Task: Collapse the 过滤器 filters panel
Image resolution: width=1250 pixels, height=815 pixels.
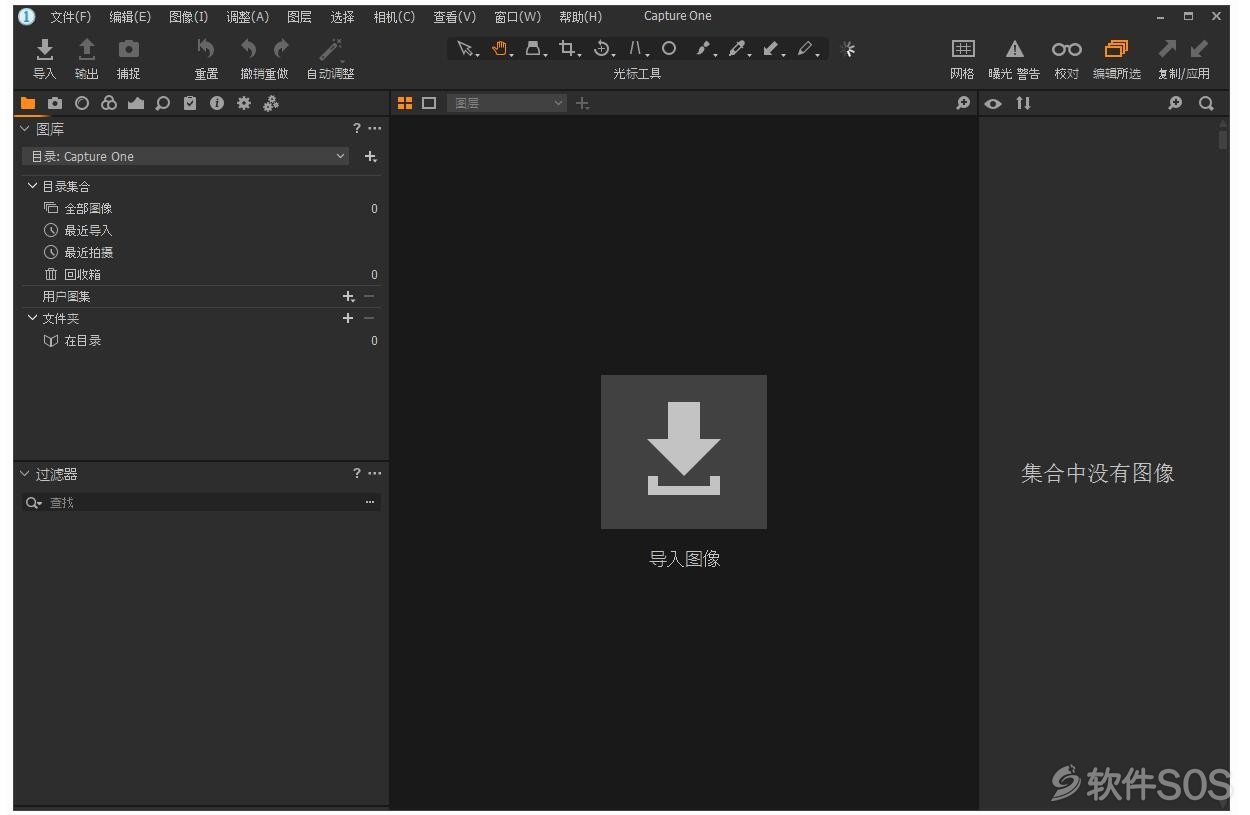Action: pos(25,473)
